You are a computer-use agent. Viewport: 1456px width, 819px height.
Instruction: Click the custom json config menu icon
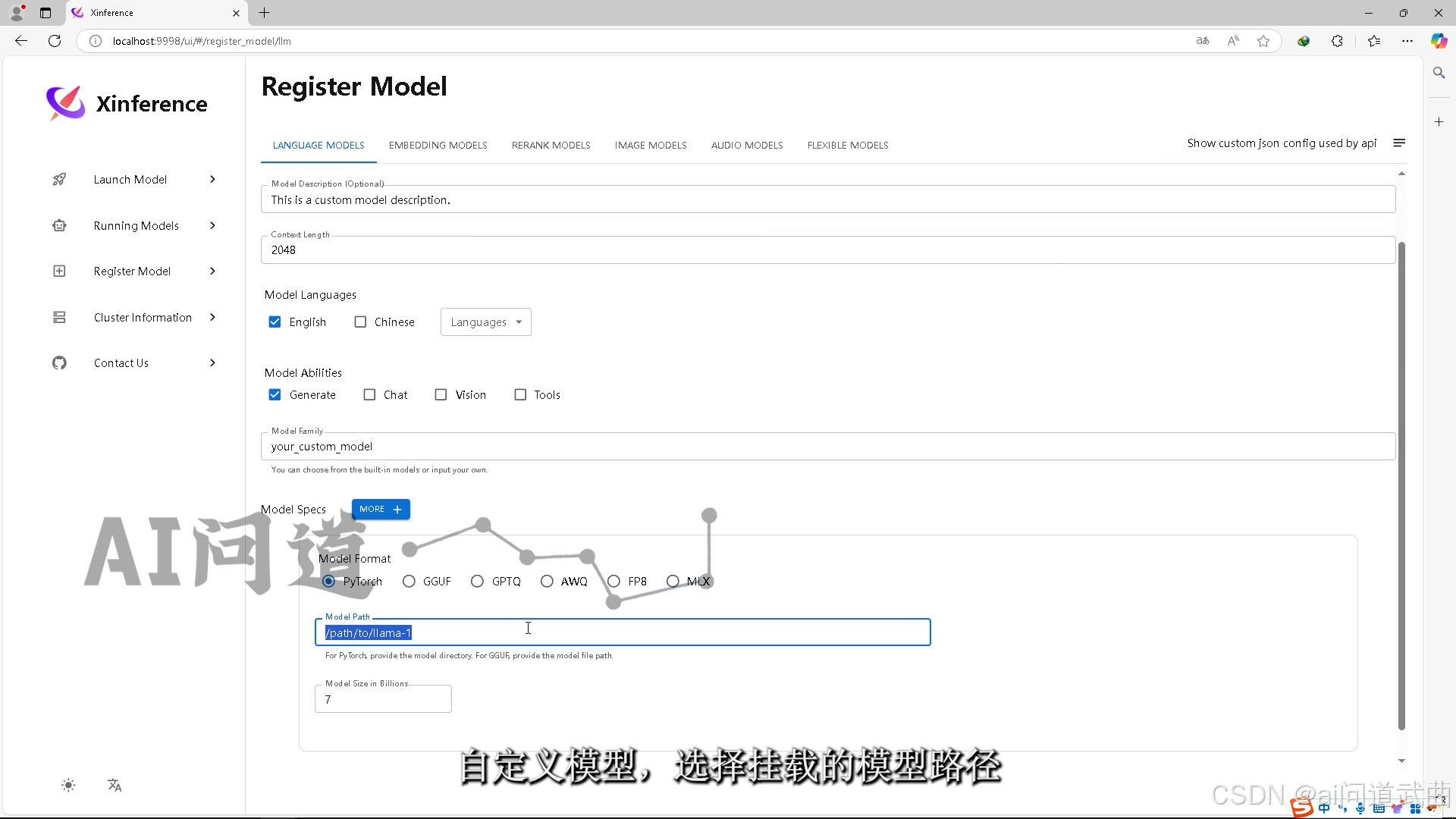point(1399,143)
